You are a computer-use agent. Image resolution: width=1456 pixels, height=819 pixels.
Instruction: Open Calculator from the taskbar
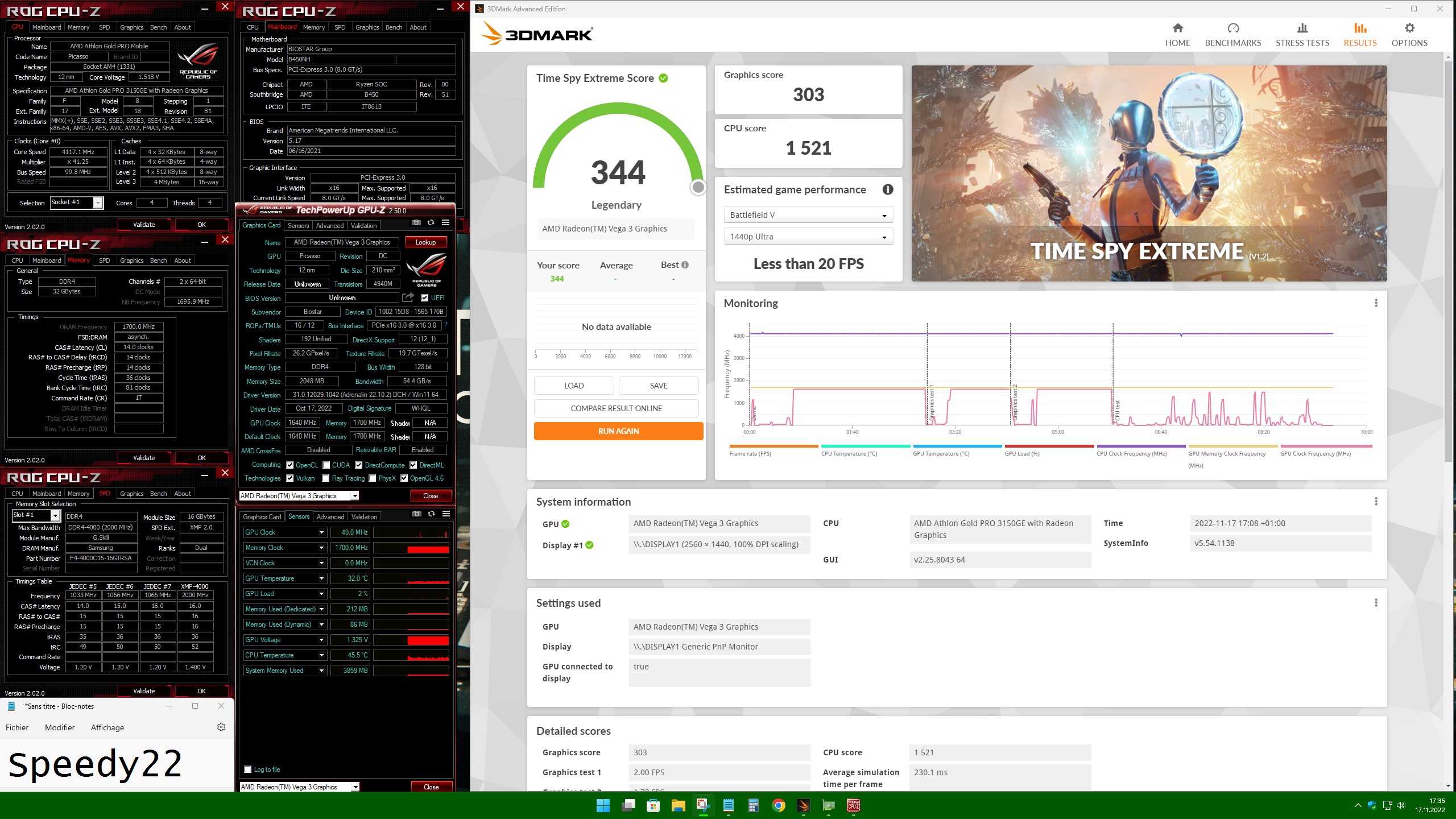tap(754, 805)
